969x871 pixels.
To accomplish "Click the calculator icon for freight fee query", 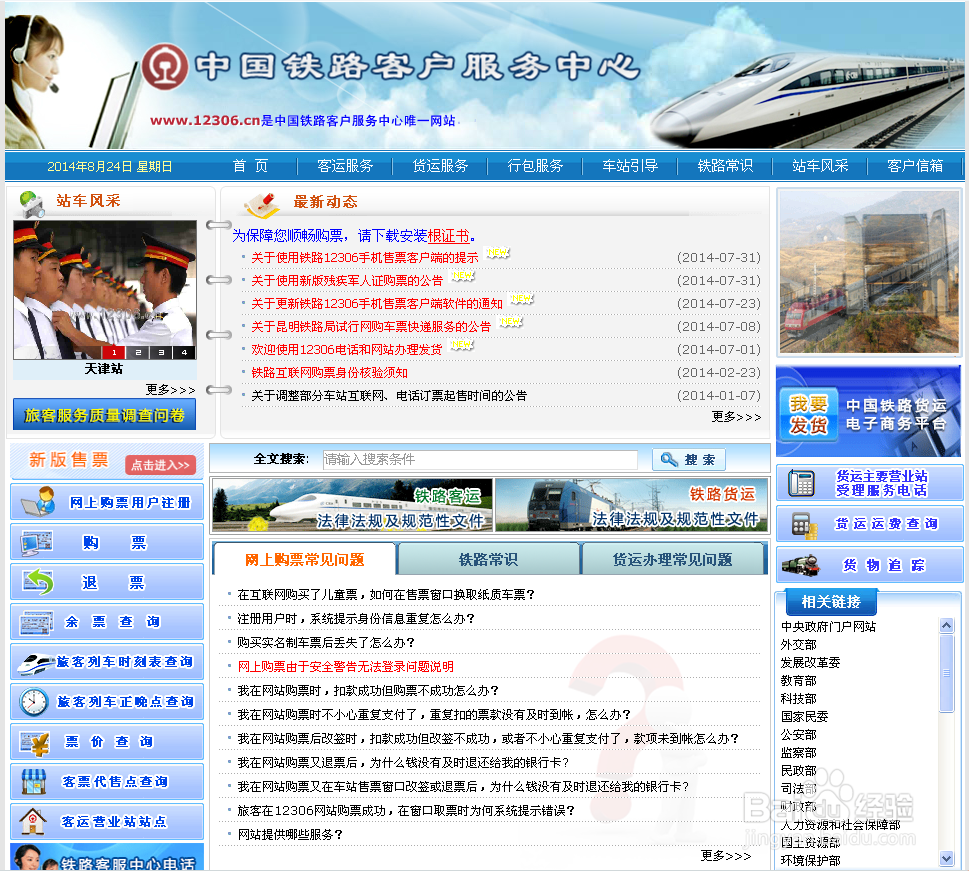I will 804,525.
